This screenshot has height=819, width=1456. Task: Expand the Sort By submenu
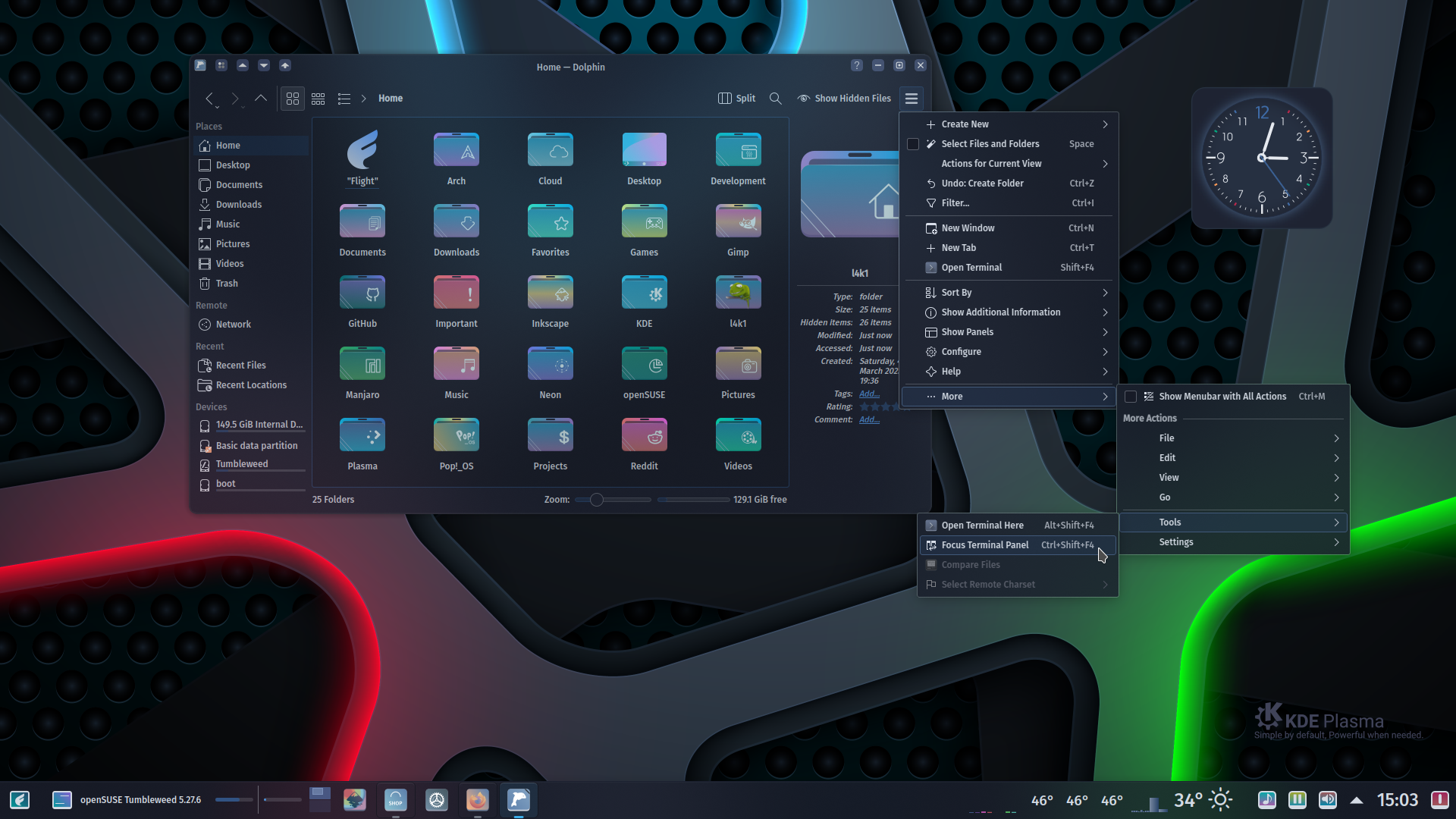click(x=1009, y=293)
